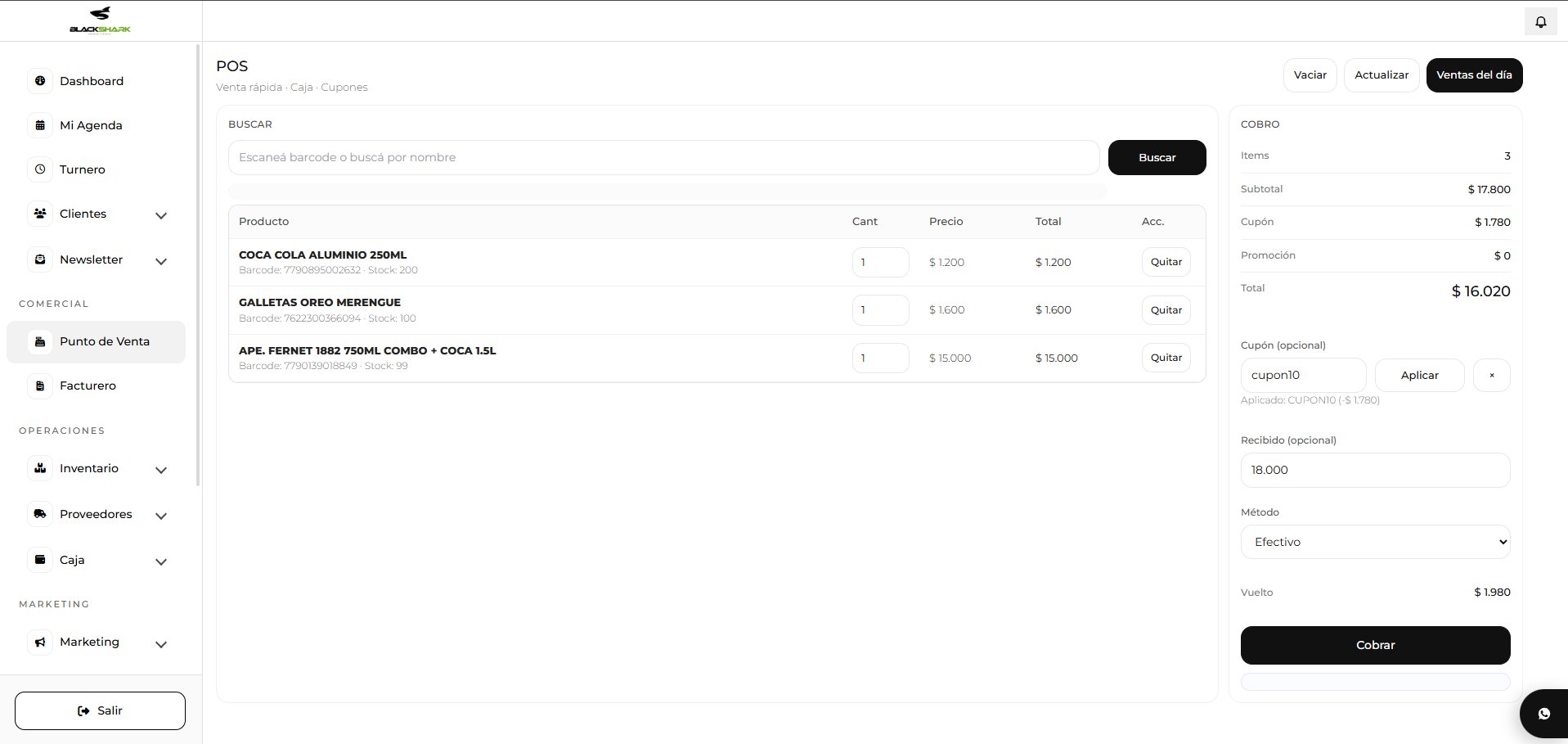This screenshot has width=1568, height=744.
Task: Open the Método payment dropdown
Action: (x=1375, y=541)
